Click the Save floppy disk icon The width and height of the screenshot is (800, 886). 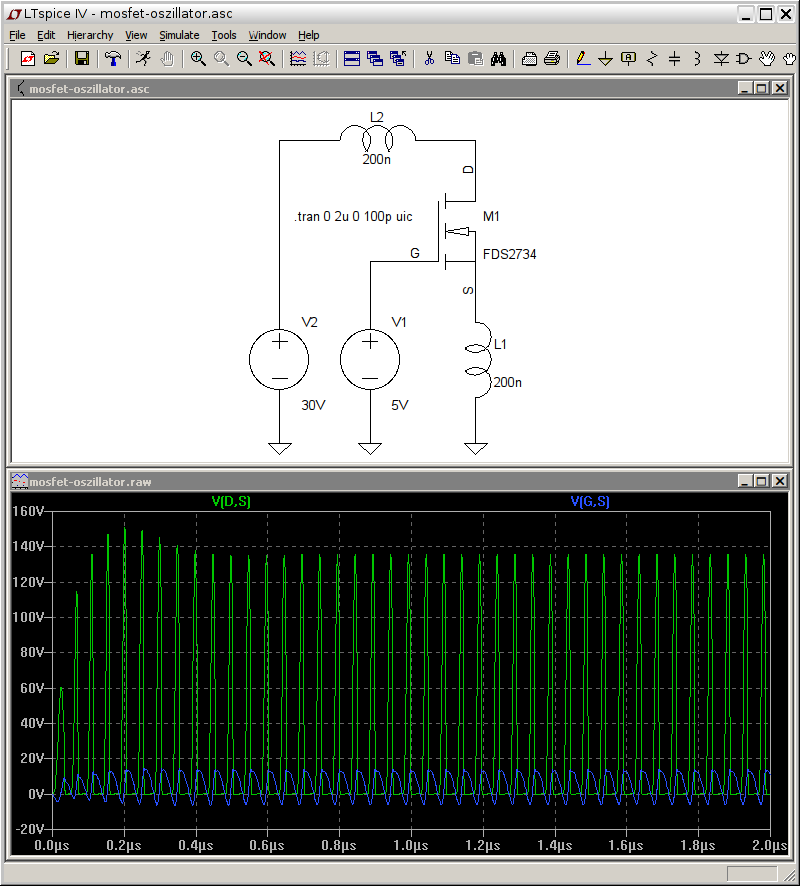click(82, 58)
